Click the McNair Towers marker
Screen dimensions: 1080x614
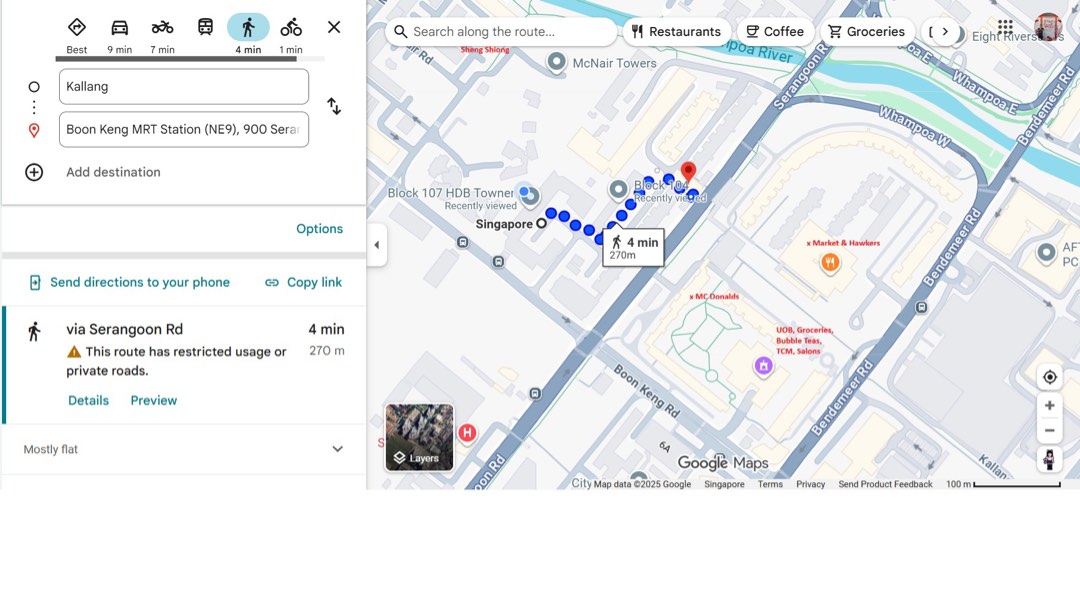click(557, 63)
